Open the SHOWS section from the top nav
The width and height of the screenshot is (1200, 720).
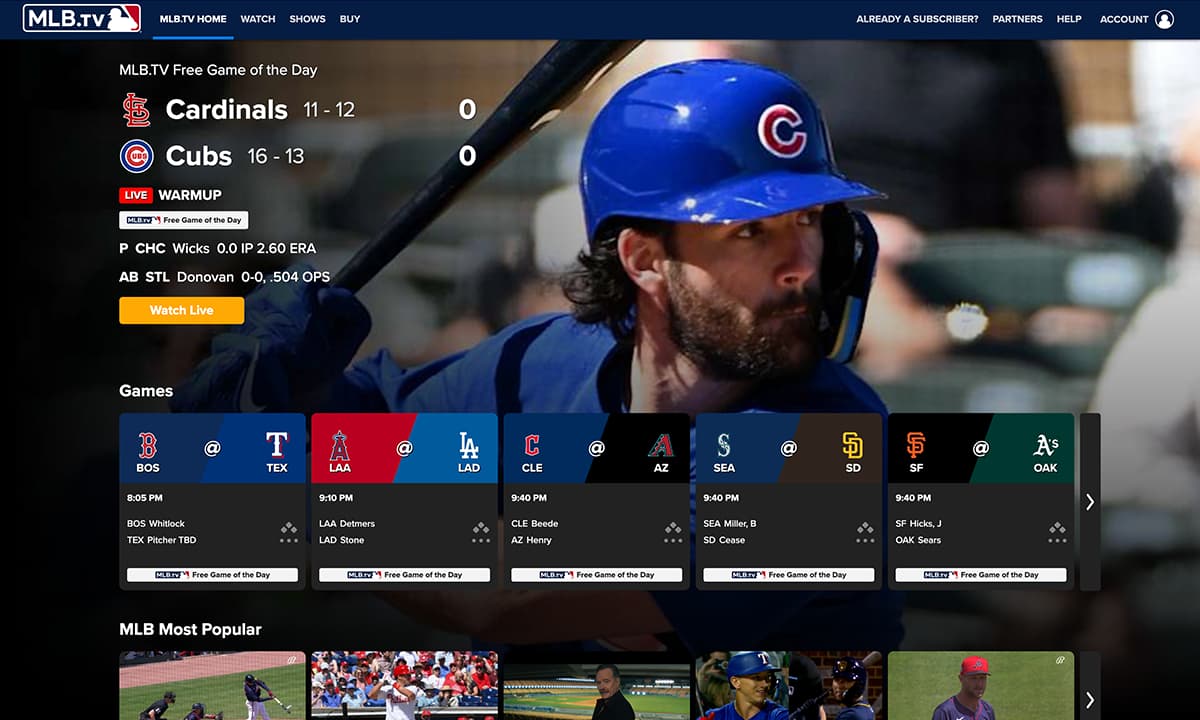307,18
